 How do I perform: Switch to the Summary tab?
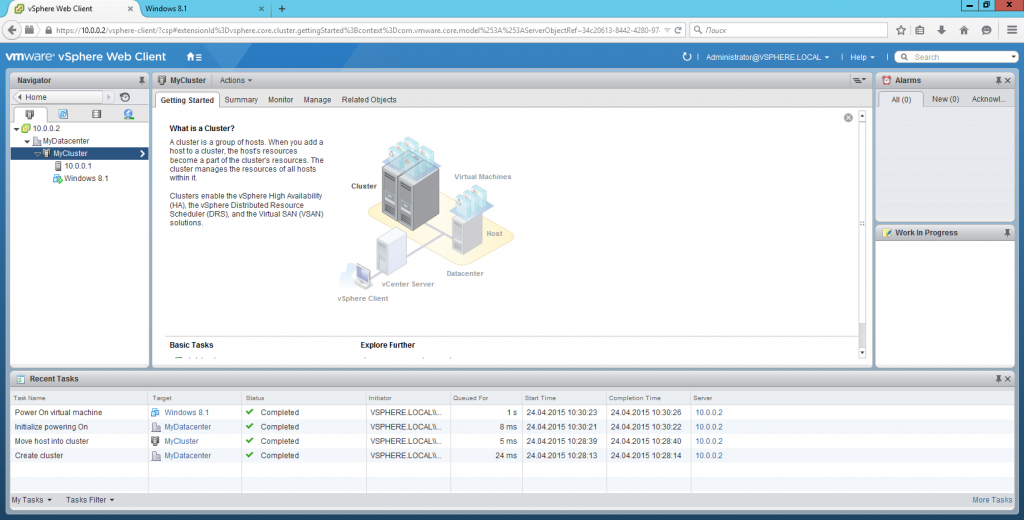241,100
